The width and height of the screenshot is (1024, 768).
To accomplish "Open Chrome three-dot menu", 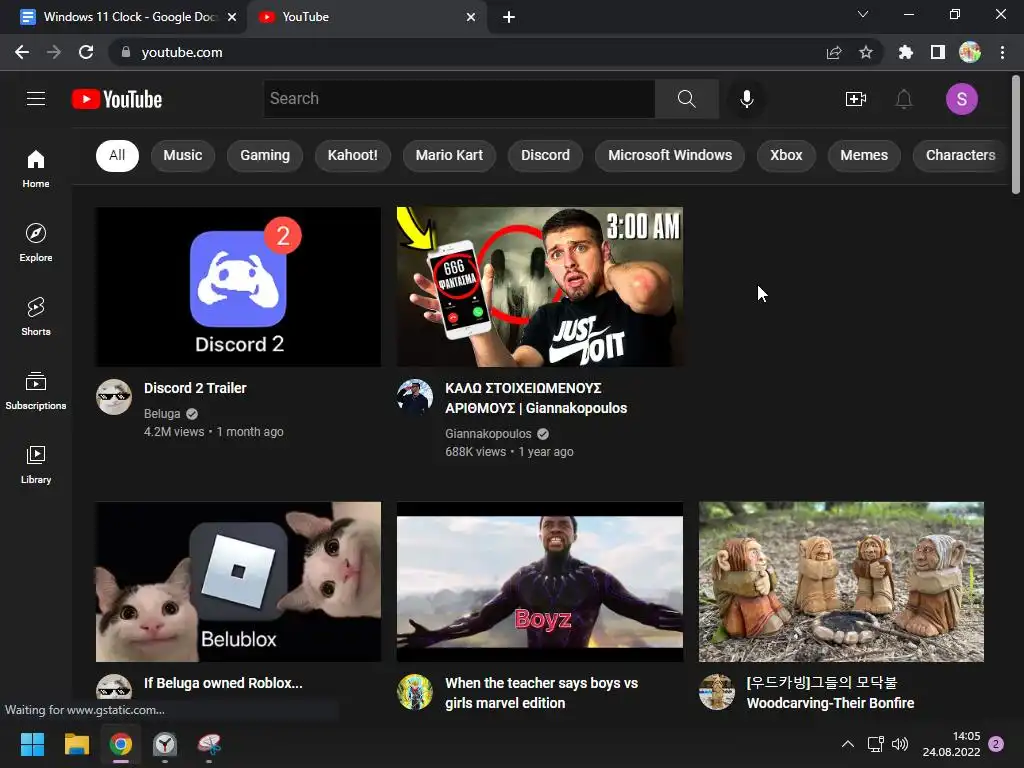I will click(1002, 52).
